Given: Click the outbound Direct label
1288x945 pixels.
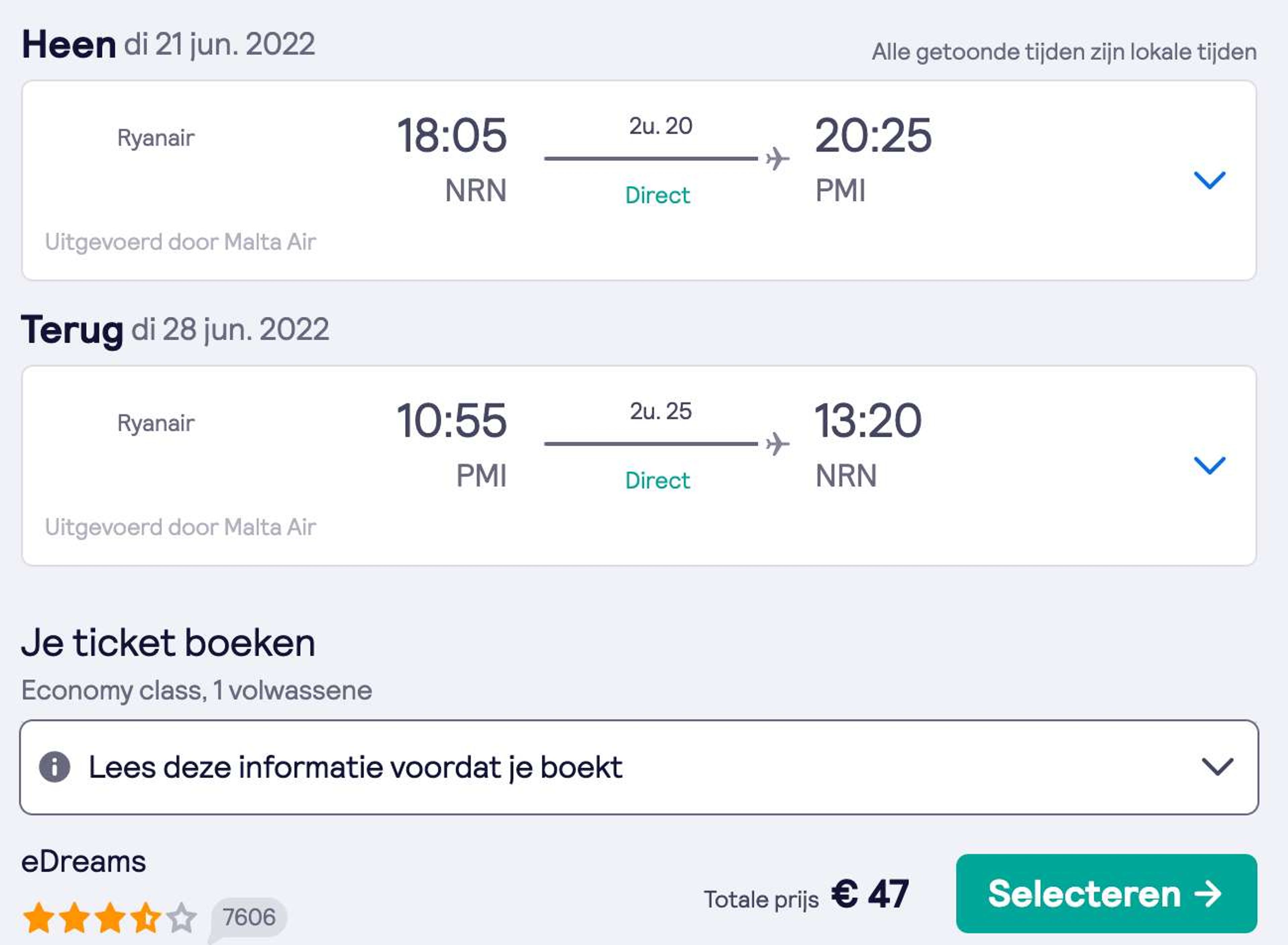Looking at the screenshot, I should point(657,195).
